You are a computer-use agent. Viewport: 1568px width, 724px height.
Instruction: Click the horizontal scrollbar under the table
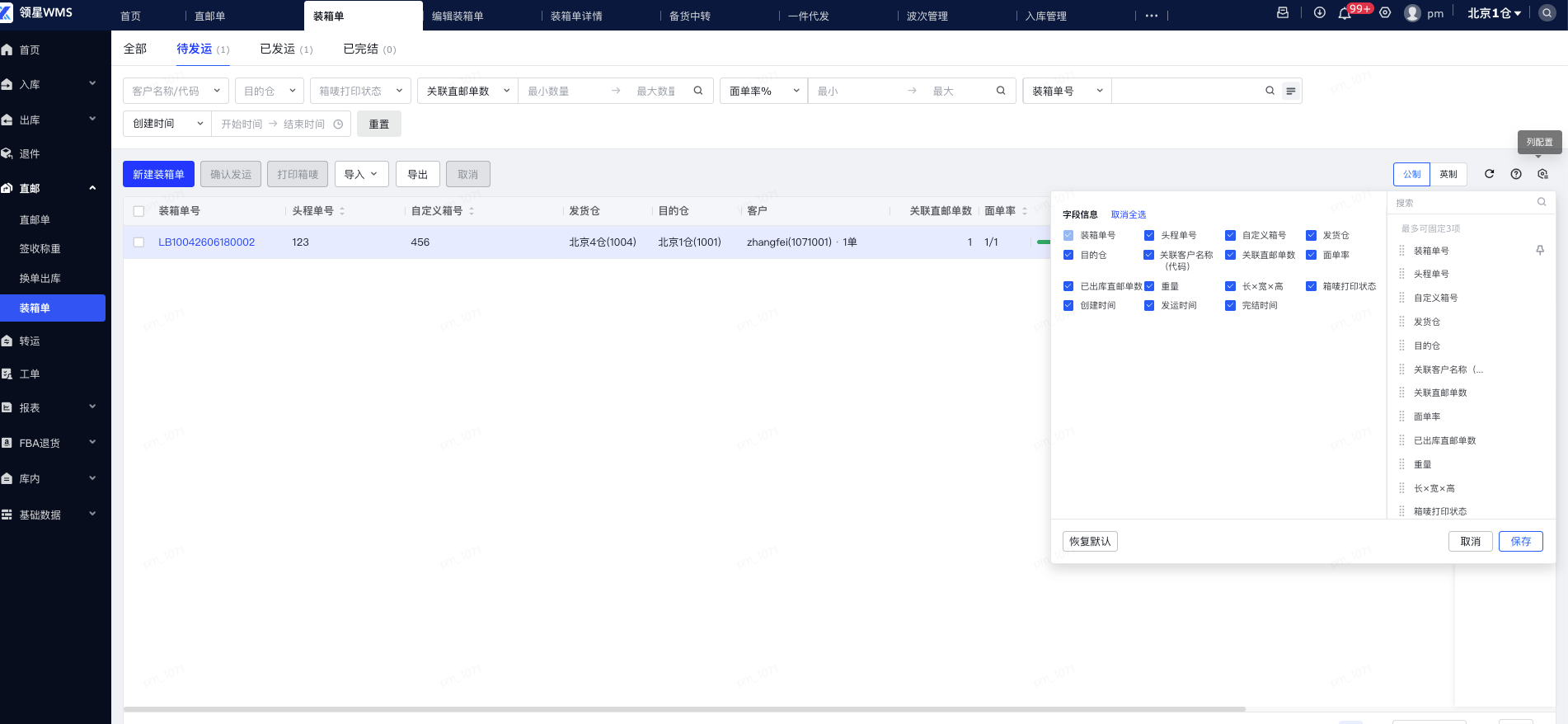684,708
